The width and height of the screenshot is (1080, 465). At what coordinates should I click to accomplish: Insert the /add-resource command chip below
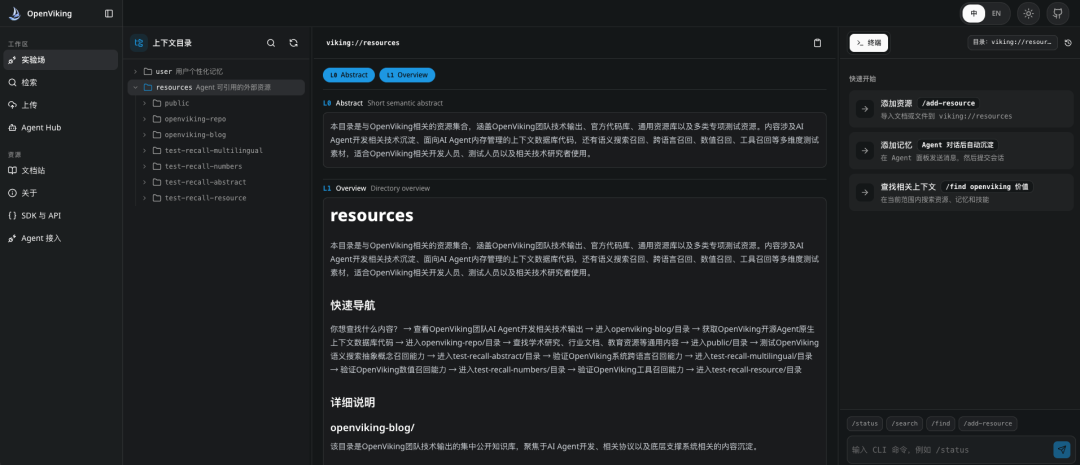pos(988,424)
